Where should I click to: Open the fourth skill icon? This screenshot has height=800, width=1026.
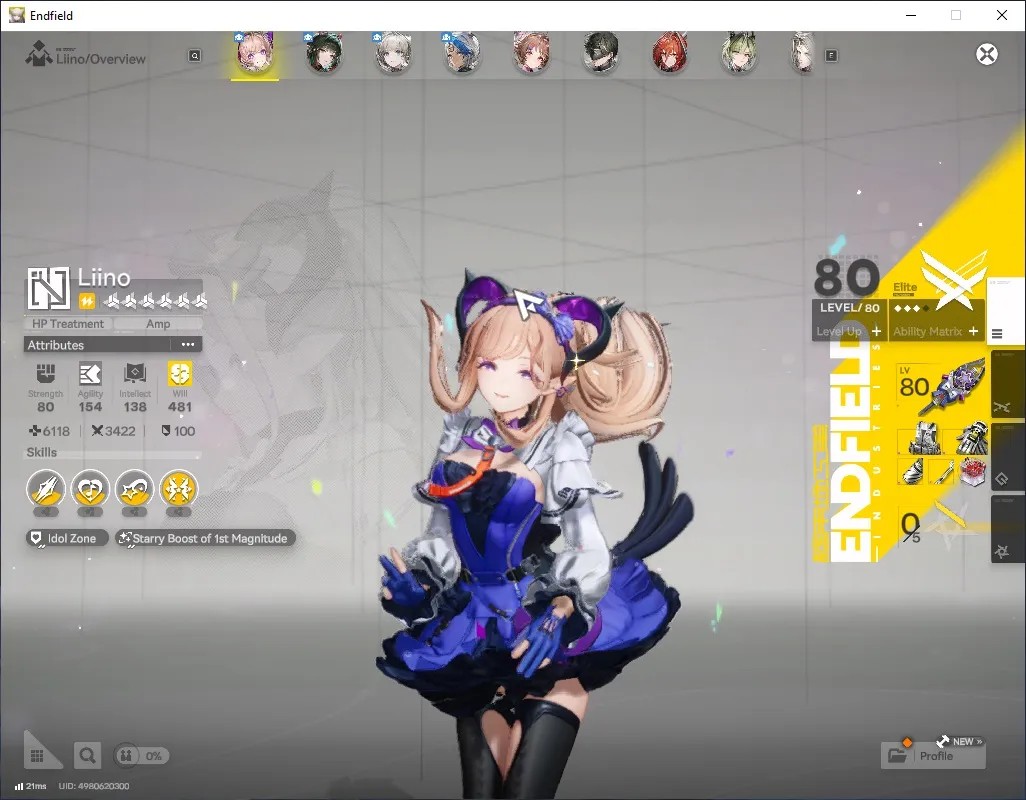[x=179, y=489]
